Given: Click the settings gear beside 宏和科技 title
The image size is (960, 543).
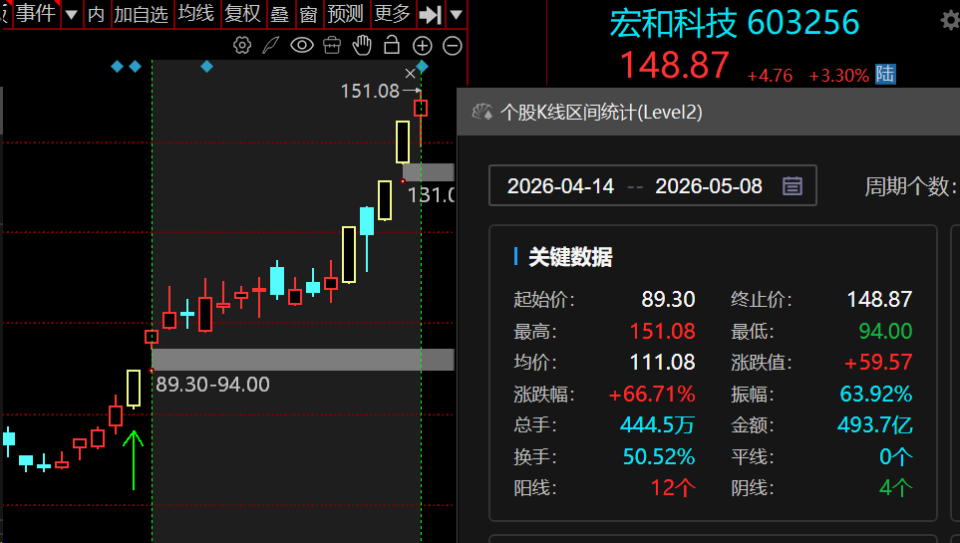Looking at the screenshot, I should 951,21.
